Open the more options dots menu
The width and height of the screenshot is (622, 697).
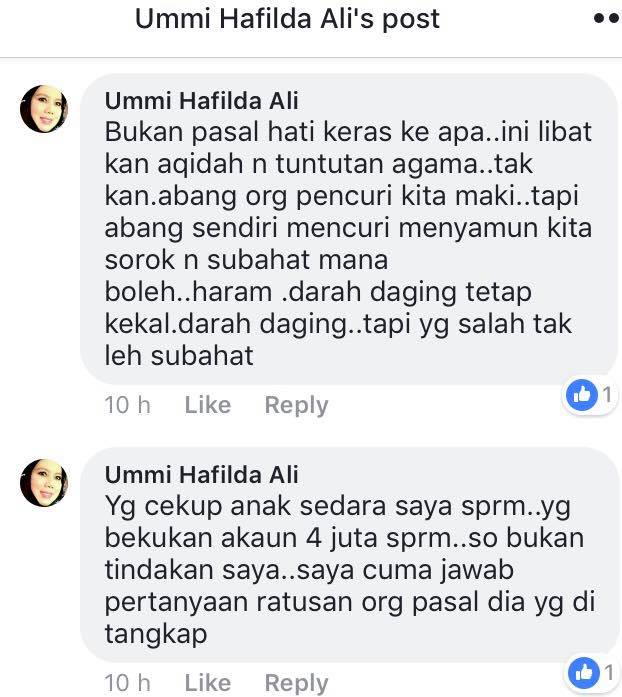click(x=607, y=18)
